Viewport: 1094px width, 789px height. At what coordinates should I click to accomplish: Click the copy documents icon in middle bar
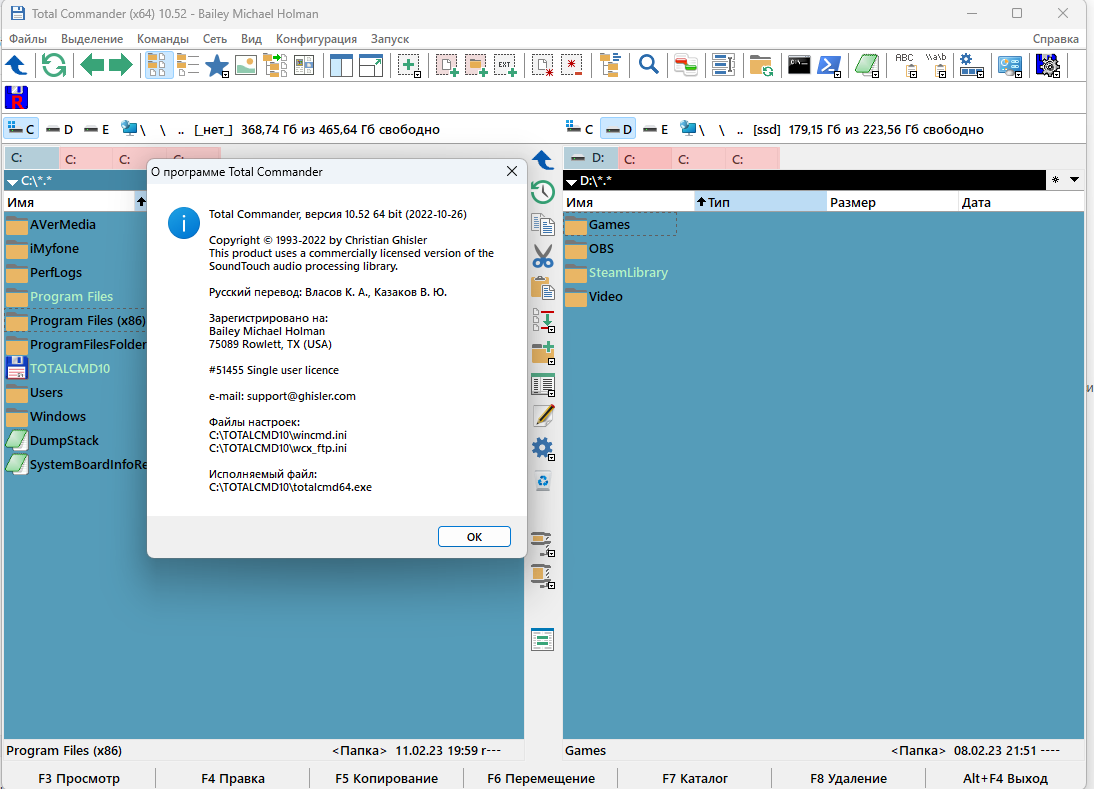coord(543,225)
